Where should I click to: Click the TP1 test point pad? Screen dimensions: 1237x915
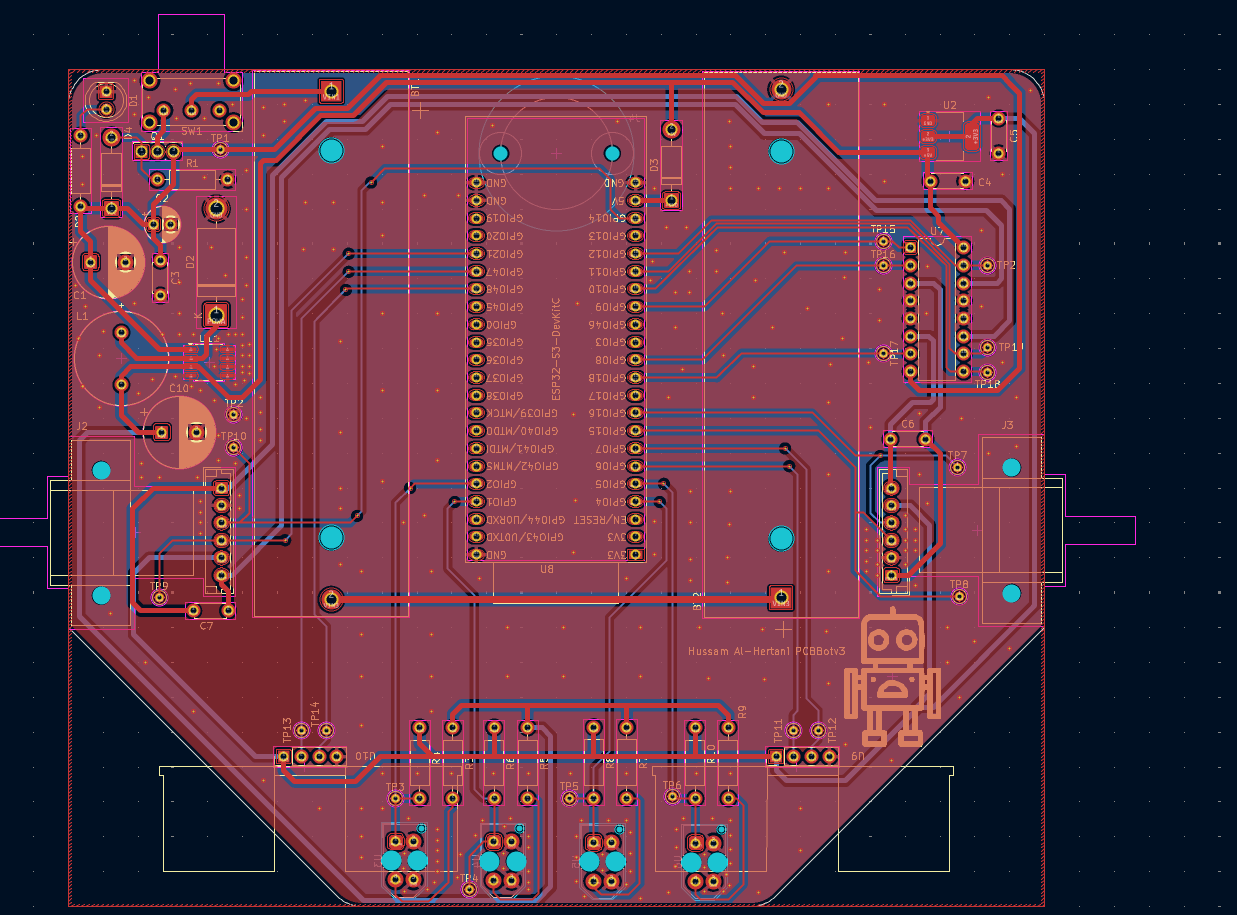pos(221,150)
